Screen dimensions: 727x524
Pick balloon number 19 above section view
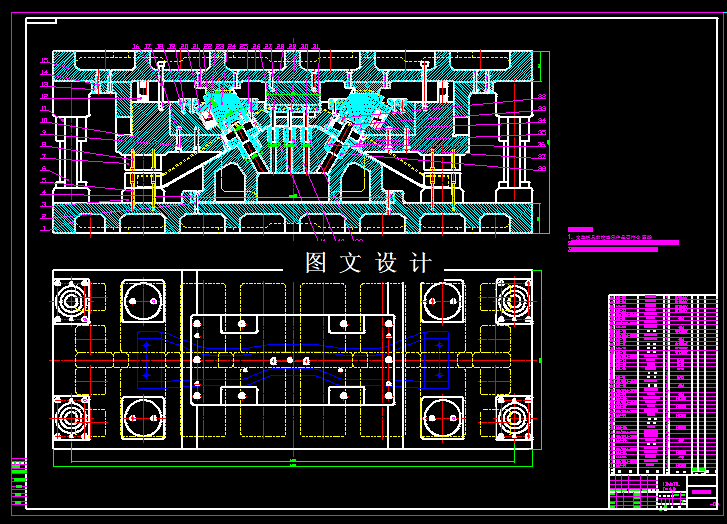172,46
